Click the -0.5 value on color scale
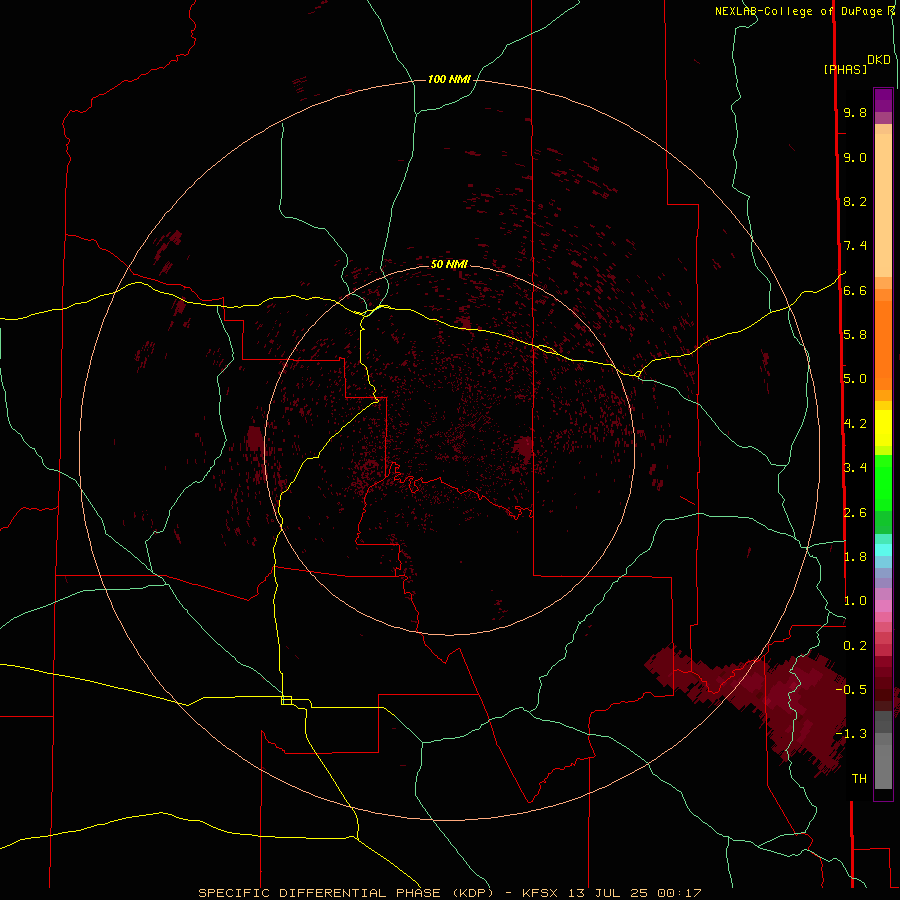 tap(852, 689)
